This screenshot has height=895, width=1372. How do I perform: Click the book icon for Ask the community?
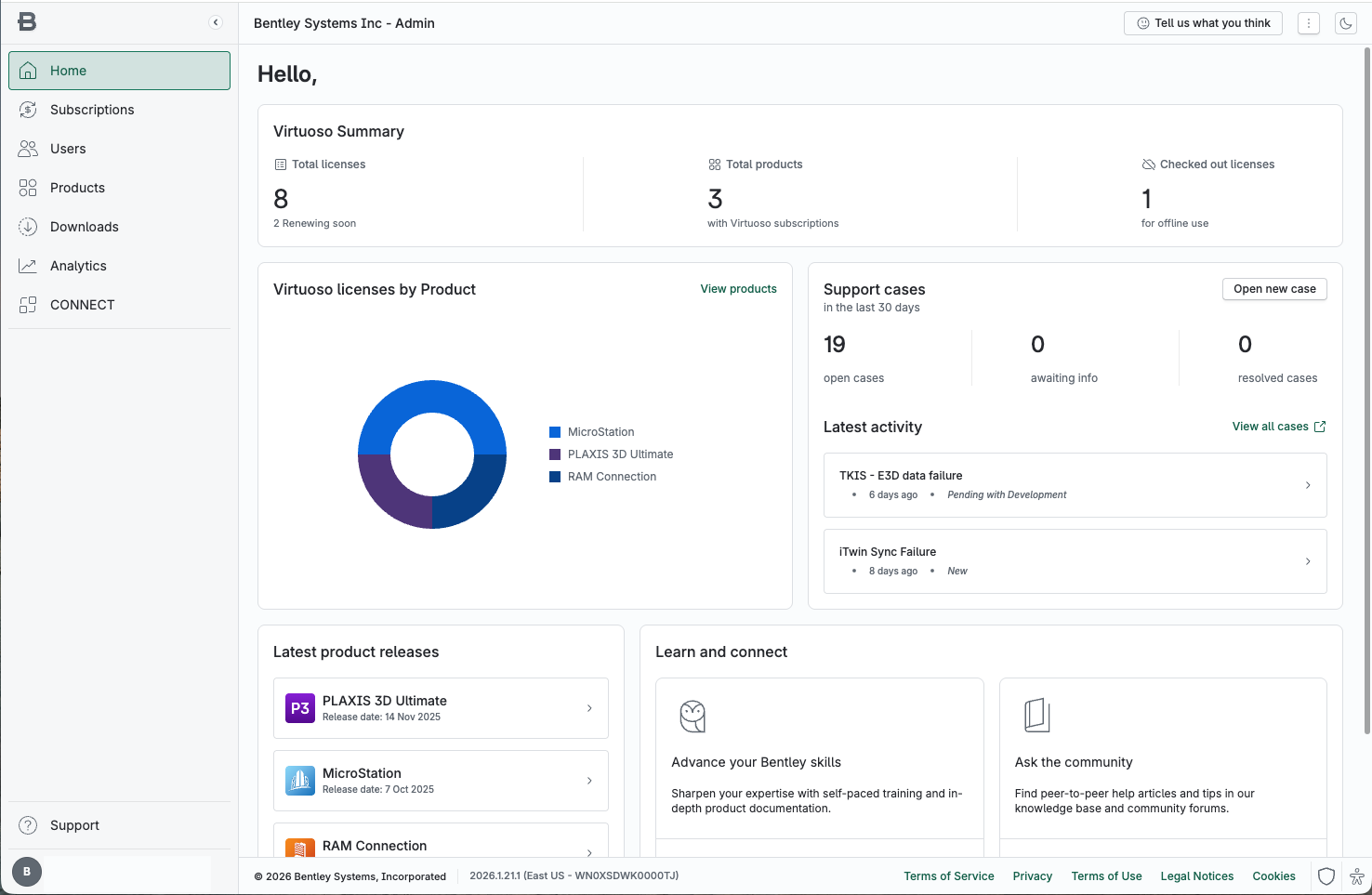pyautogui.click(x=1036, y=716)
